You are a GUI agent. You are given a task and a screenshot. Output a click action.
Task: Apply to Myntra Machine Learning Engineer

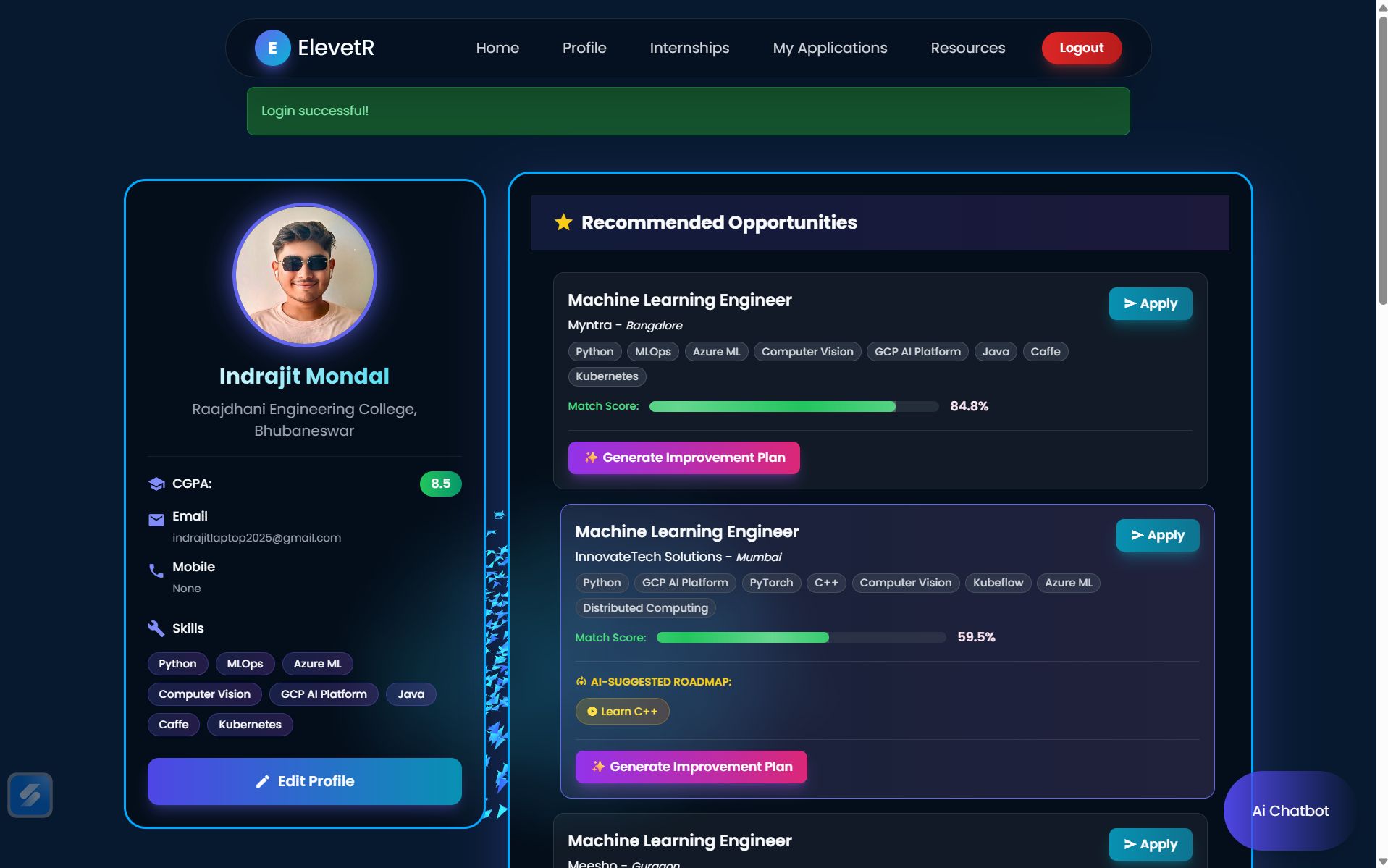1150,304
